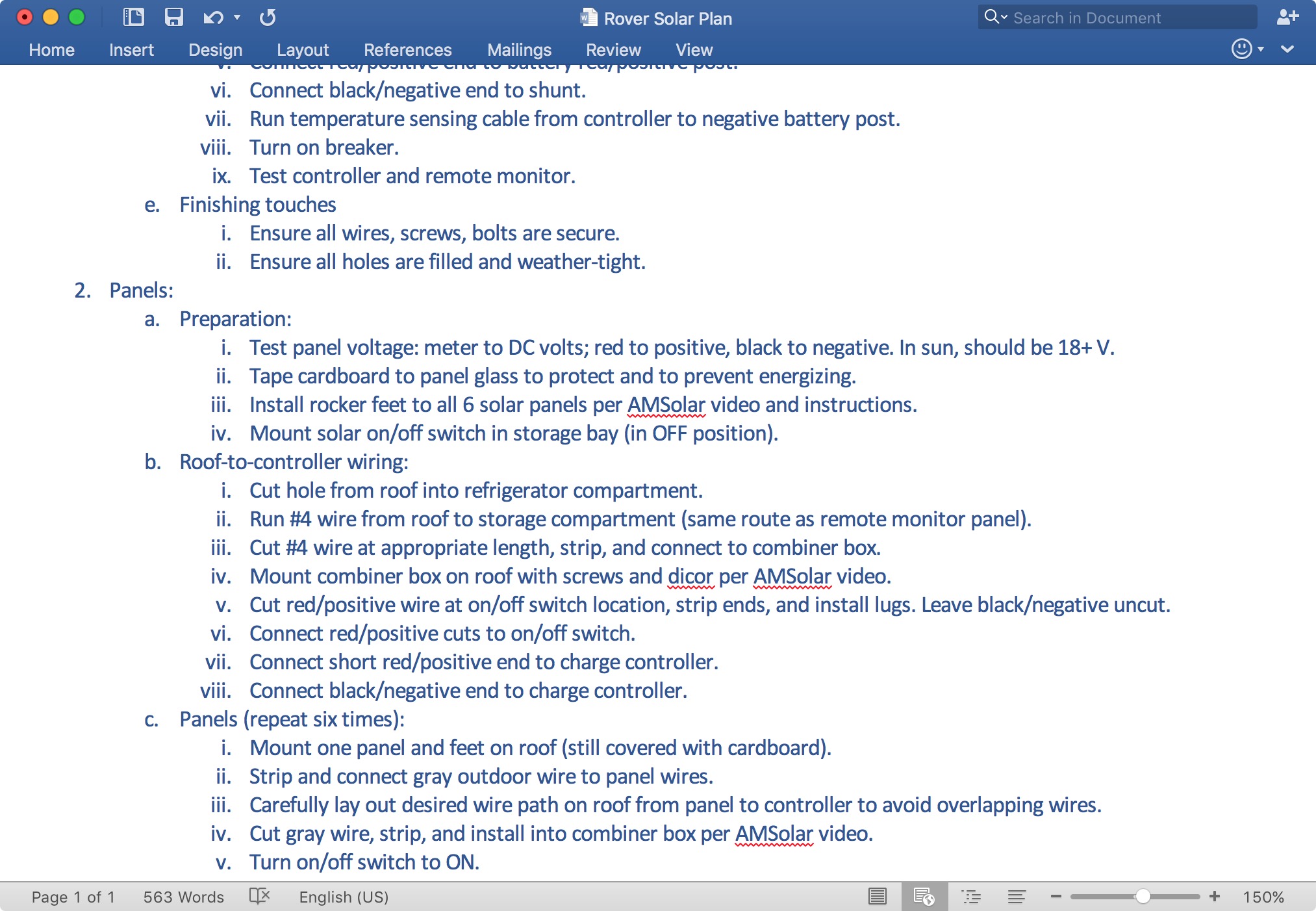Click the Search in Document field
The image size is (1316, 911).
click(x=1117, y=18)
